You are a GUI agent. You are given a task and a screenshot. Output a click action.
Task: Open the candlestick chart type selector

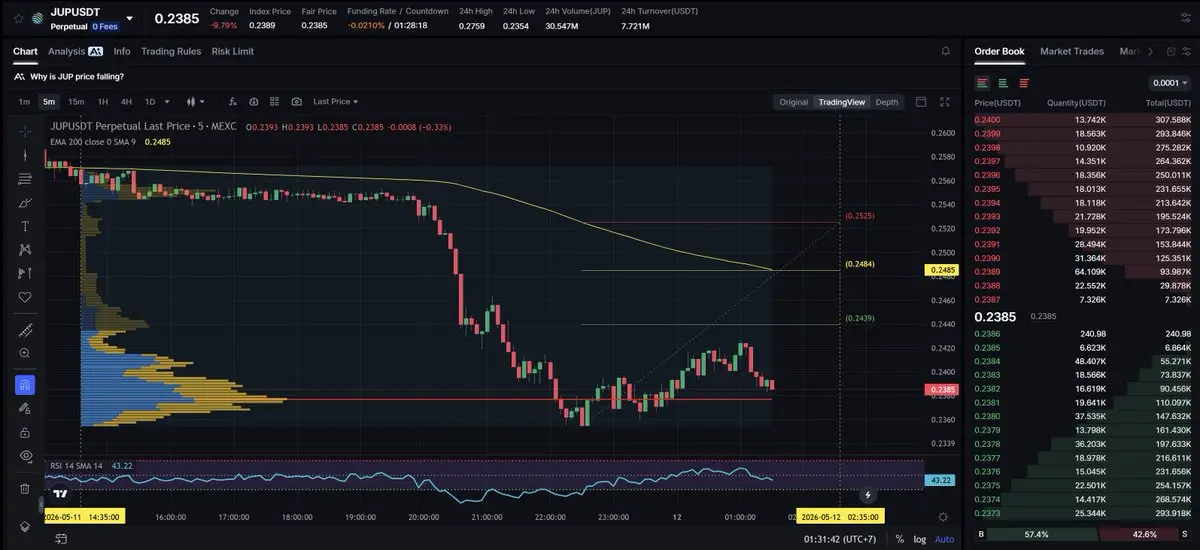(195, 101)
